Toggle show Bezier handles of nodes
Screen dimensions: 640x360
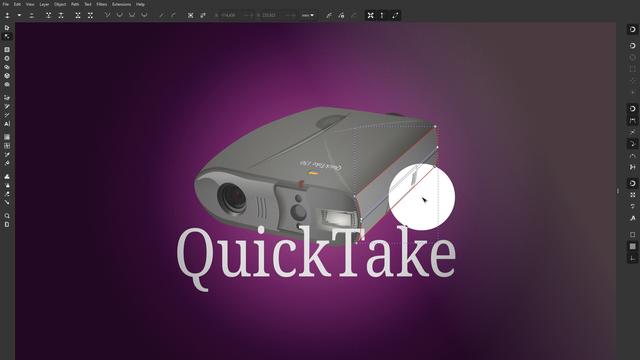point(382,15)
